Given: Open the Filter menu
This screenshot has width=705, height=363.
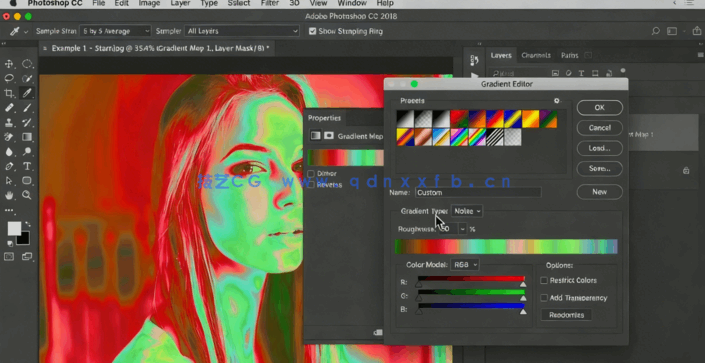Looking at the screenshot, I should (x=269, y=4).
